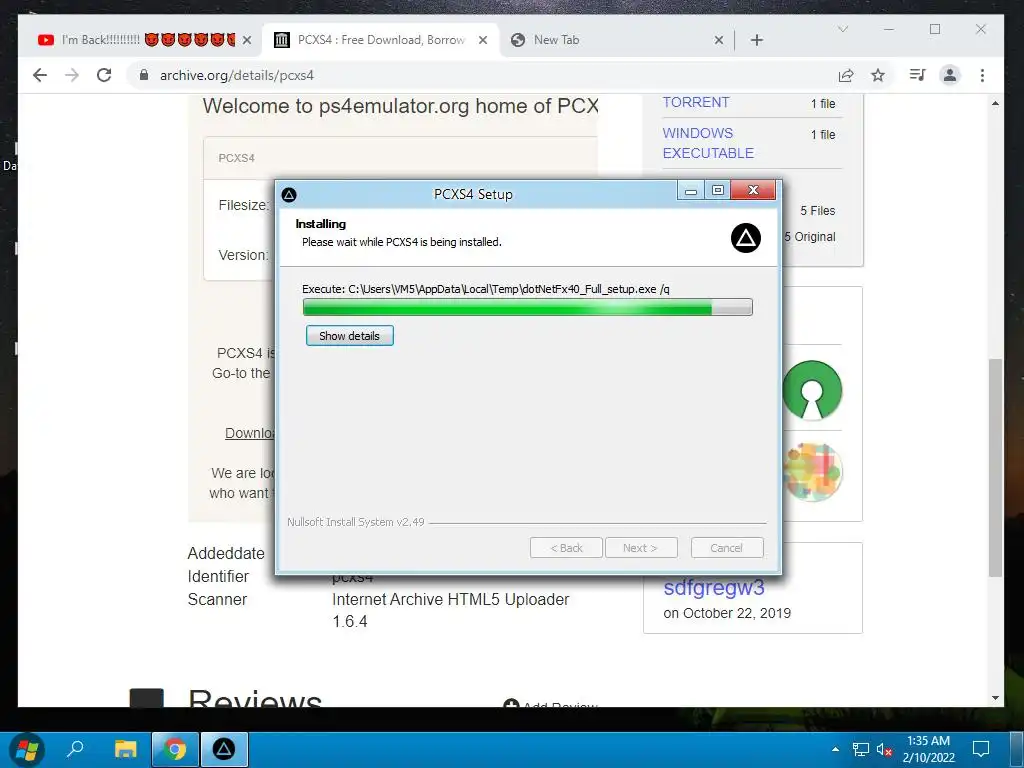Bookmark this page with the star
Viewport: 1024px width, 768px height.
[878, 75]
